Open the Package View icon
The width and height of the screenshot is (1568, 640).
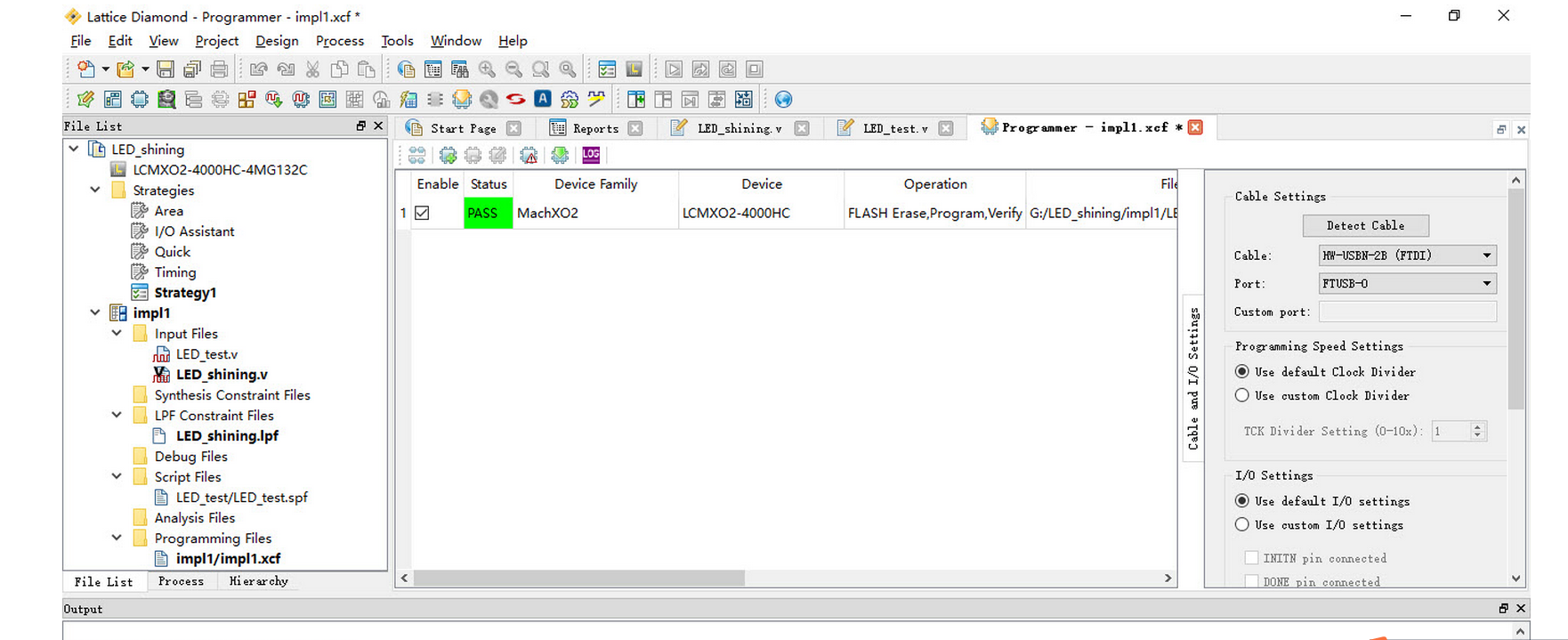click(x=113, y=99)
